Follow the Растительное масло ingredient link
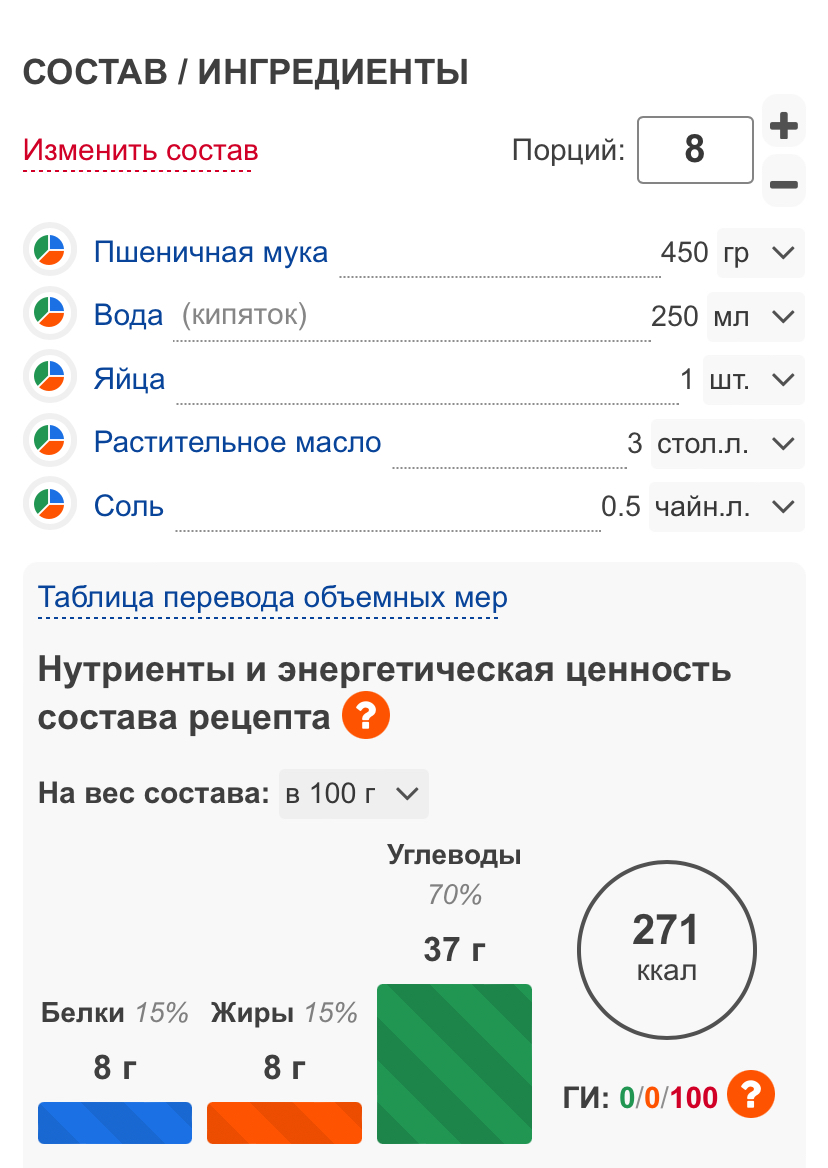828x1168 pixels. tap(238, 443)
